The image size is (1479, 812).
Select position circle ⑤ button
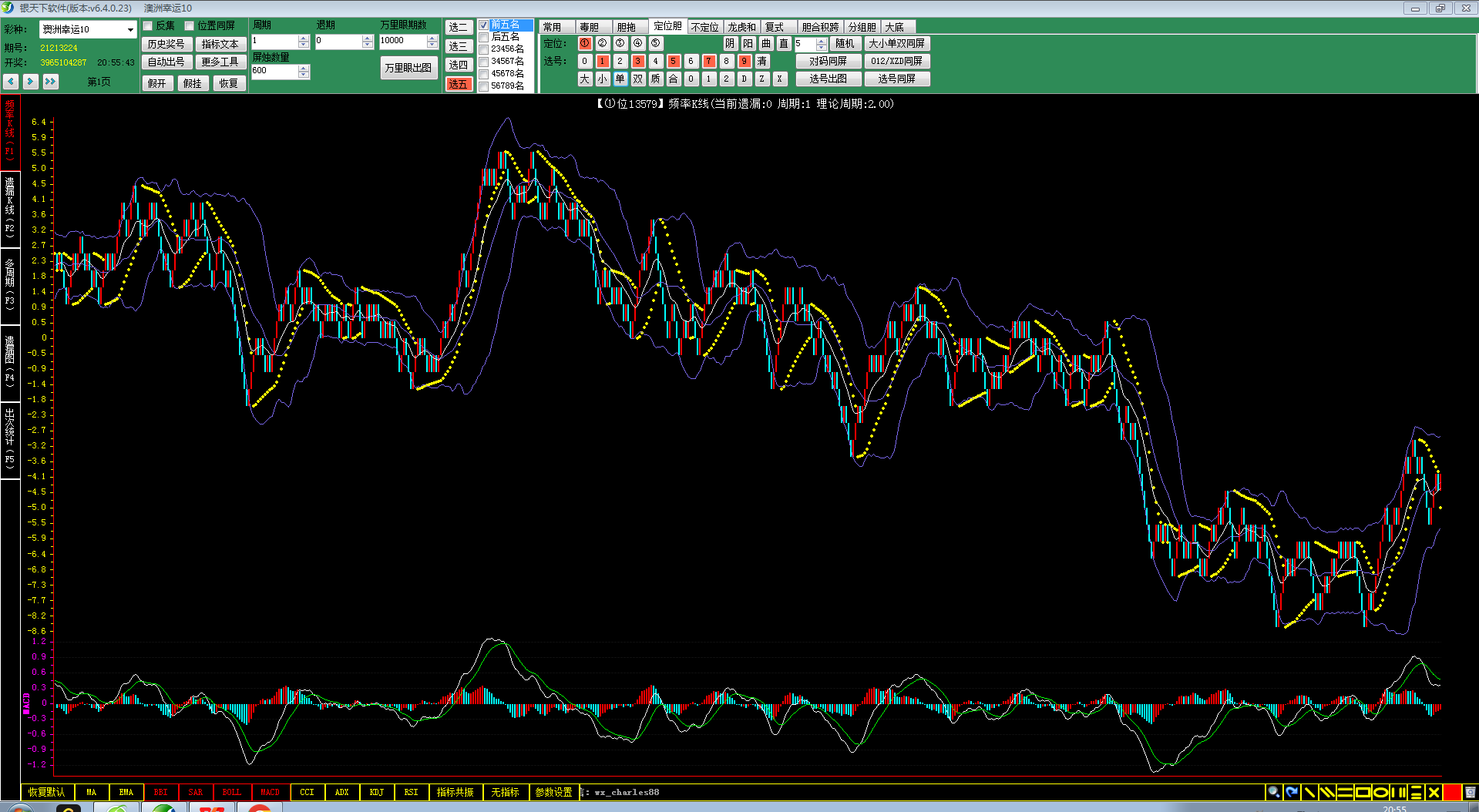pyautogui.click(x=656, y=43)
